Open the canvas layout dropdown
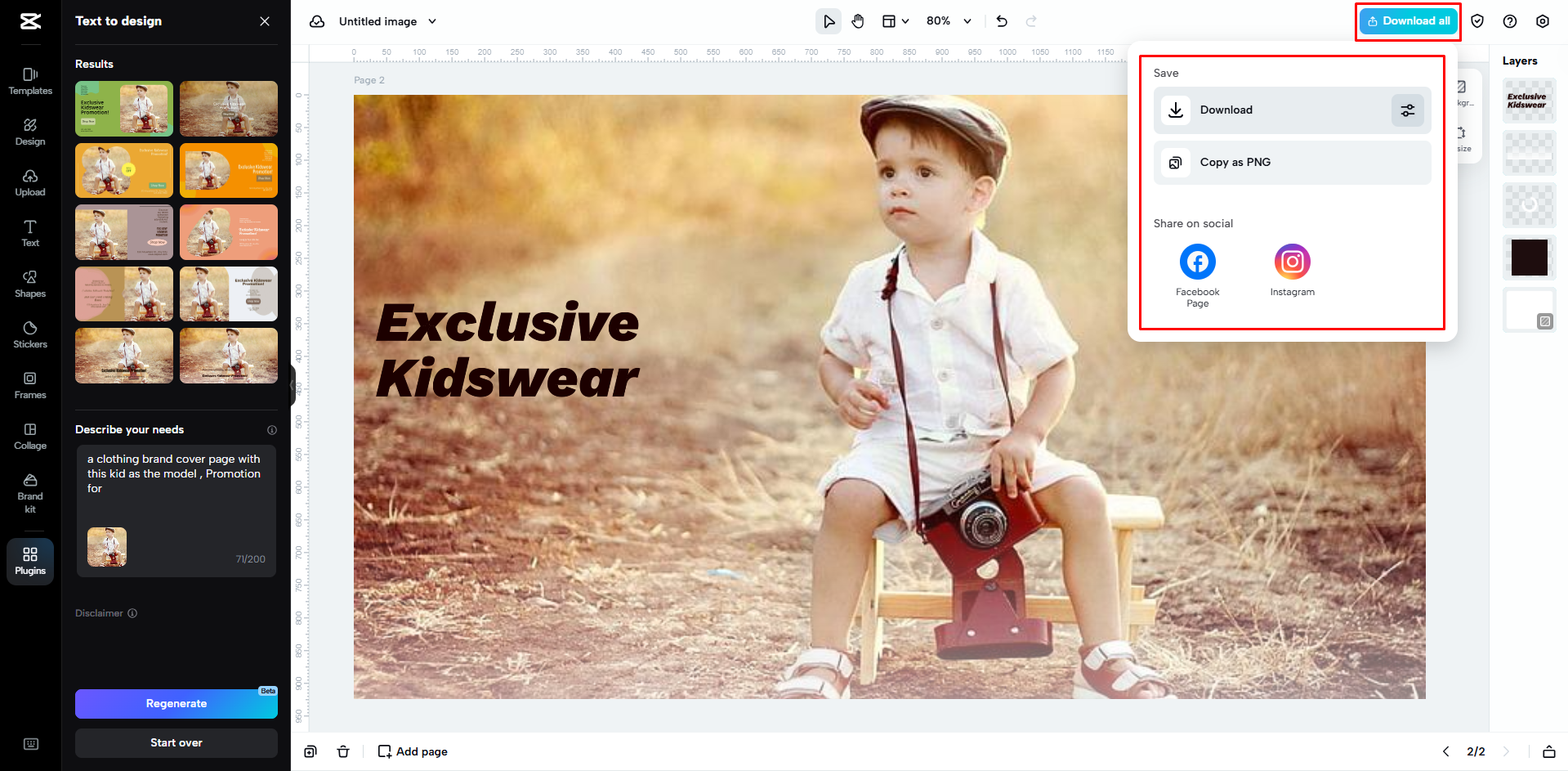Image resolution: width=1568 pixels, height=771 pixels. point(896,20)
